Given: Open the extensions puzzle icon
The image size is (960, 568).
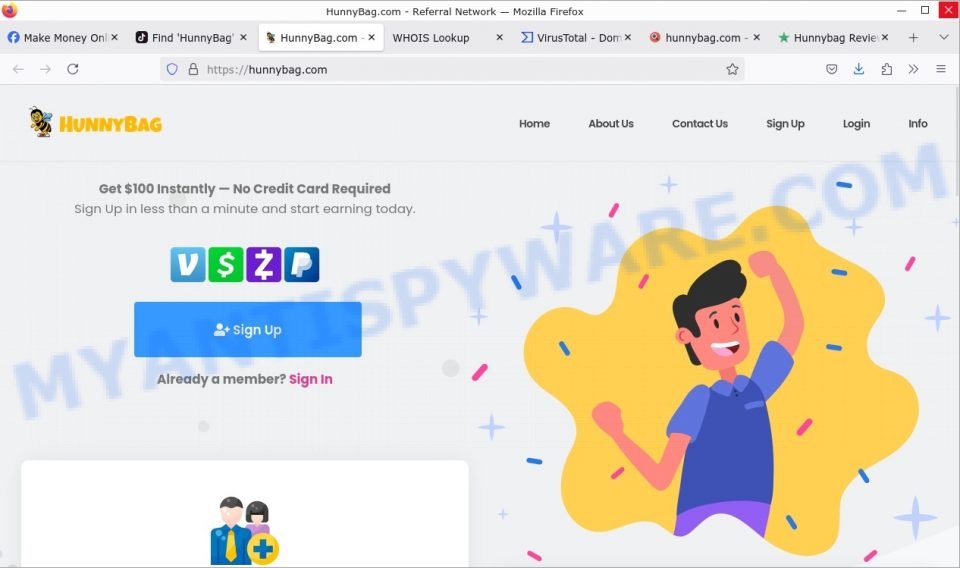Looking at the screenshot, I should click(886, 69).
